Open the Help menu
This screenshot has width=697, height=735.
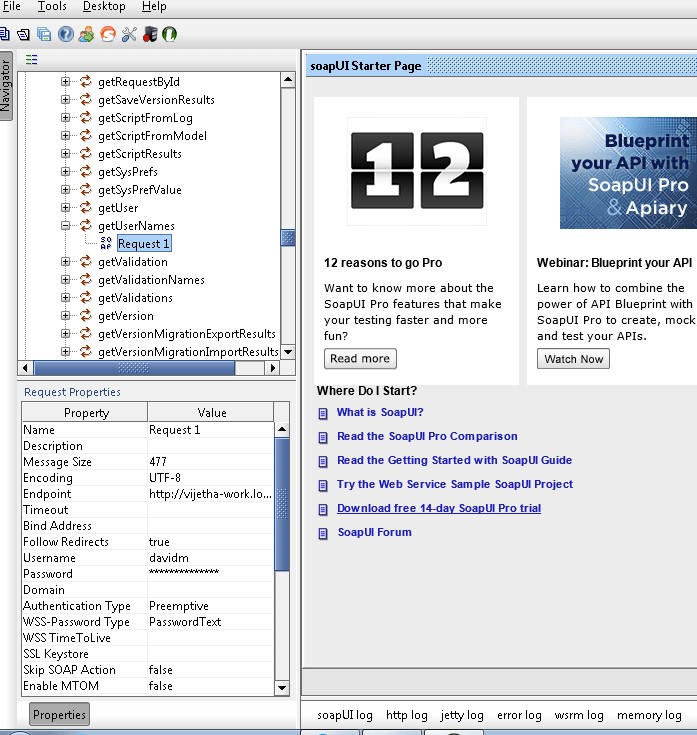[x=154, y=7]
